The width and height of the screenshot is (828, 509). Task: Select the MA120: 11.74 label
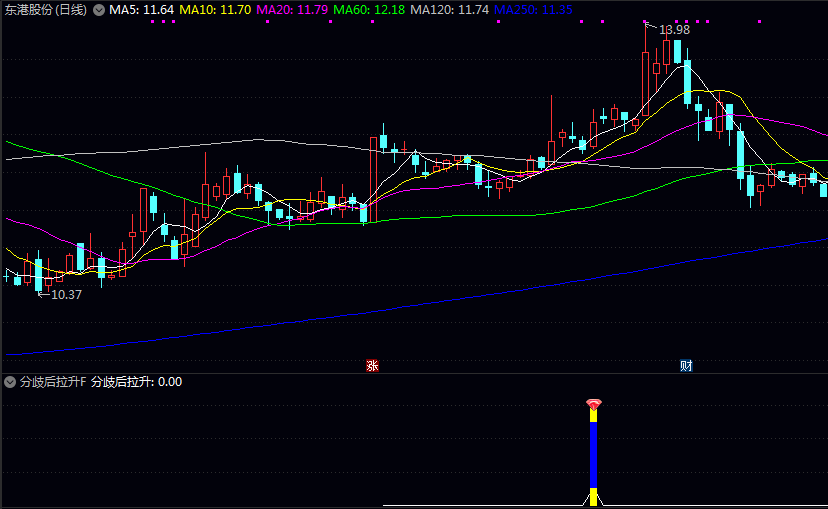(449, 10)
